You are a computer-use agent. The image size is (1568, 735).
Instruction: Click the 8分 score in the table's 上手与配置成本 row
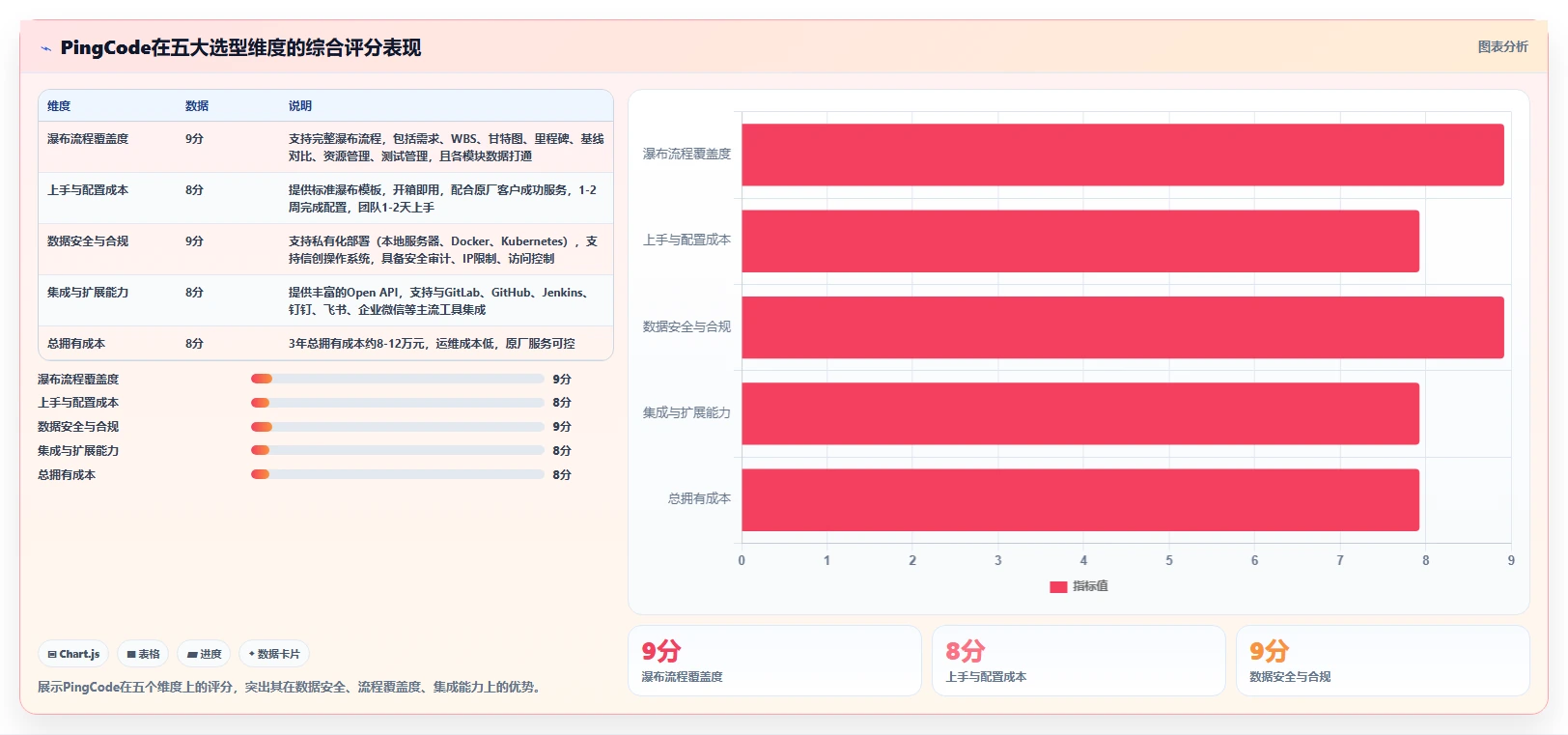[194, 190]
